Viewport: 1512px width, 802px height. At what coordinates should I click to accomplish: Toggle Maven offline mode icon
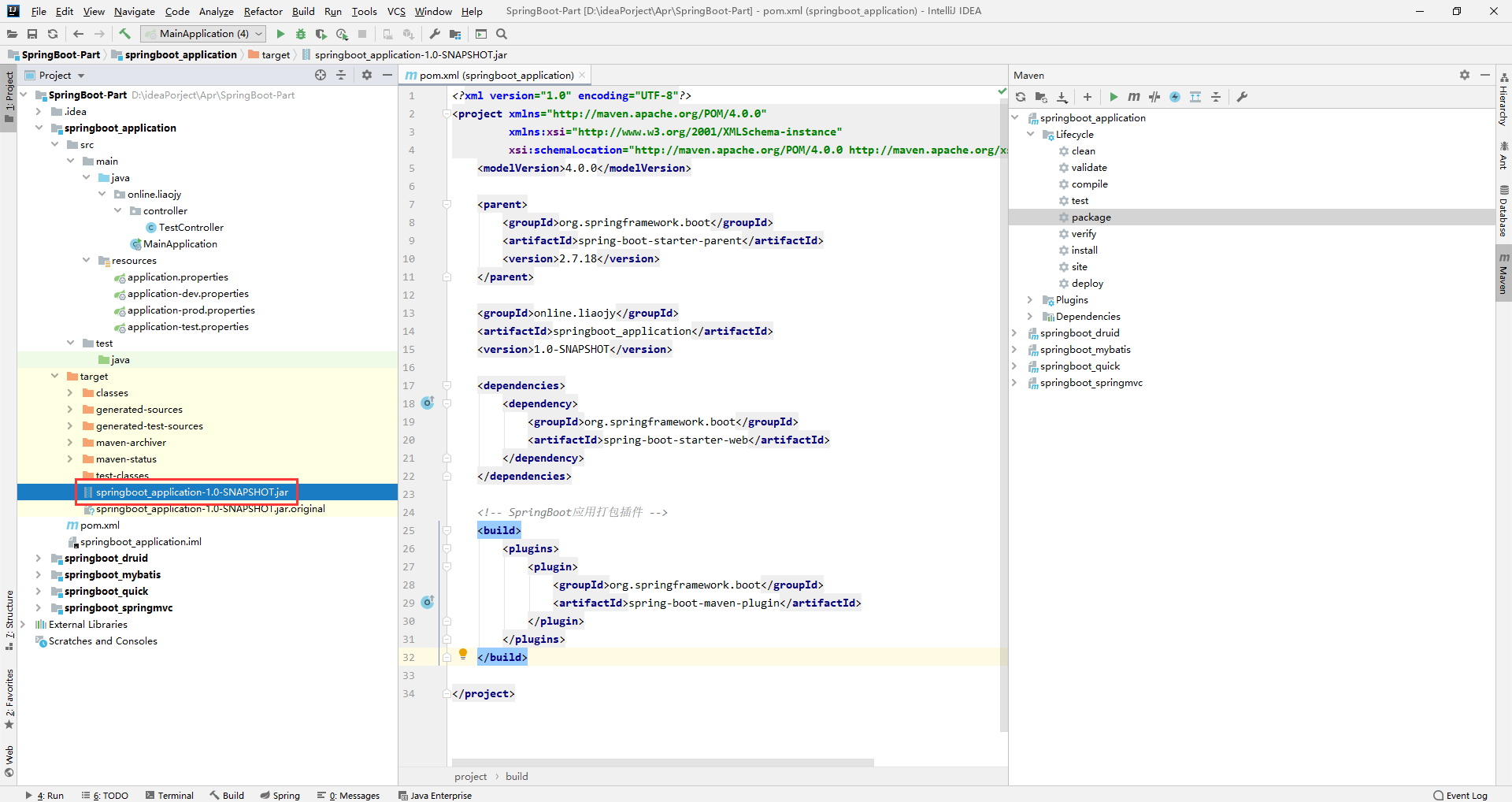[x=1154, y=97]
